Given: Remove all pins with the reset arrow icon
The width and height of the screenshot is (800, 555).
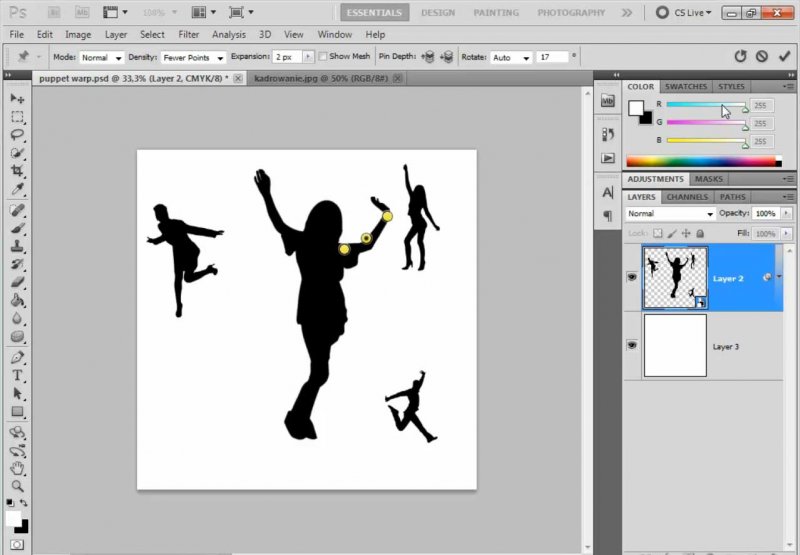Looking at the screenshot, I should click(740, 57).
